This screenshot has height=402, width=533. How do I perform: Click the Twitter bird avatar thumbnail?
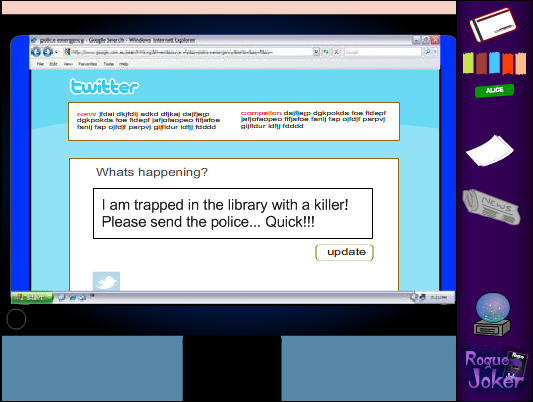pos(106,281)
